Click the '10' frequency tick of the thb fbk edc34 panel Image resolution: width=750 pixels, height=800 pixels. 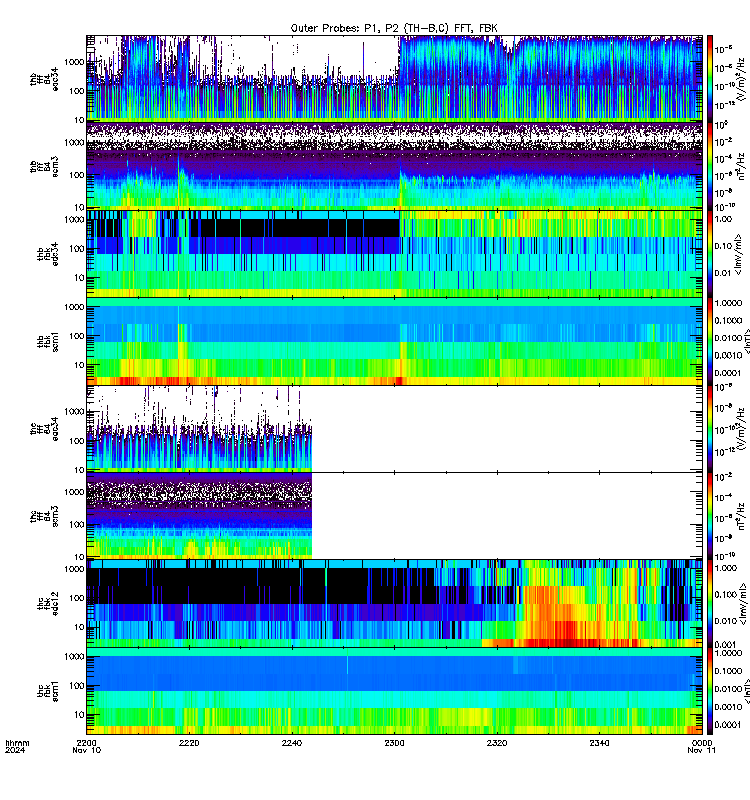coord(80,278)
